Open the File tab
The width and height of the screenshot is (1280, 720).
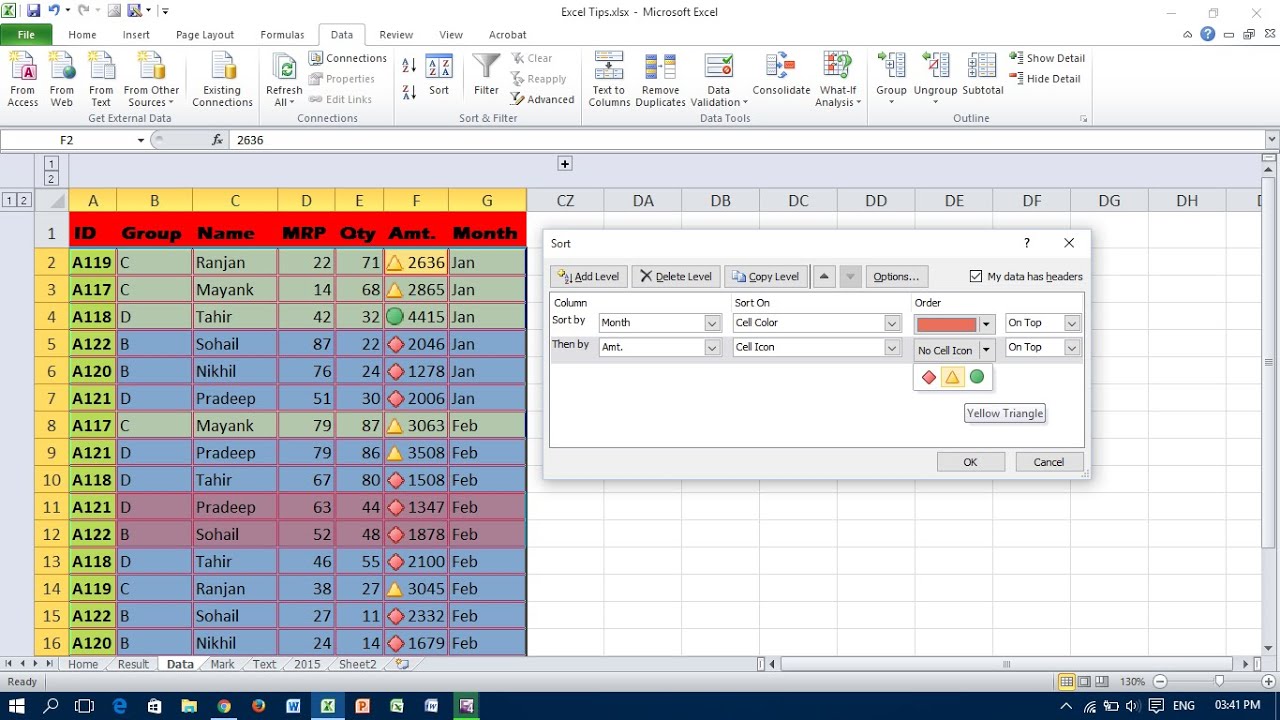26,34
